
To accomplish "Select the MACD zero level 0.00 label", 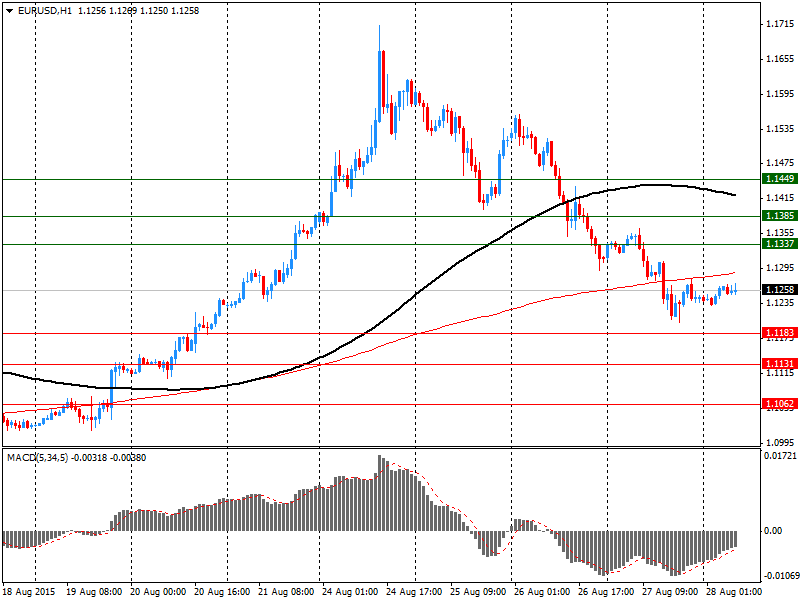I will coord(773,531).
